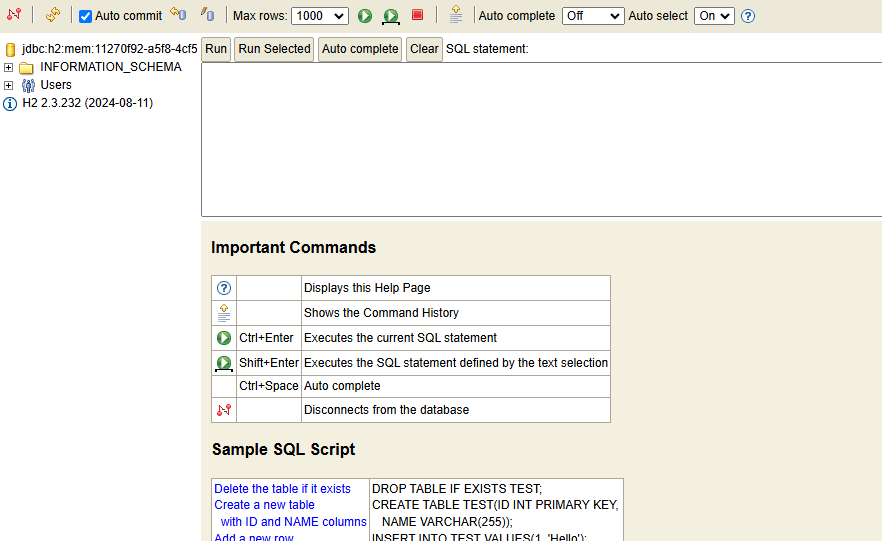Click the Auto complete button above the editor
The width and height of the screenshot is (882, 541).
click(360, 49)
